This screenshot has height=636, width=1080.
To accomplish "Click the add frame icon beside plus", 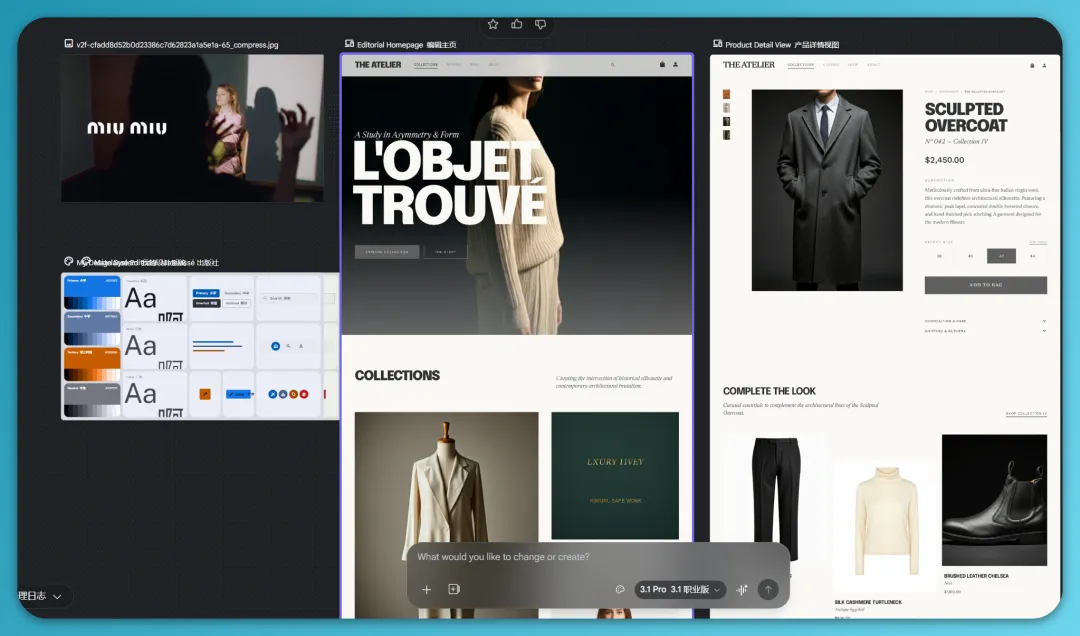I will (453, 590).
